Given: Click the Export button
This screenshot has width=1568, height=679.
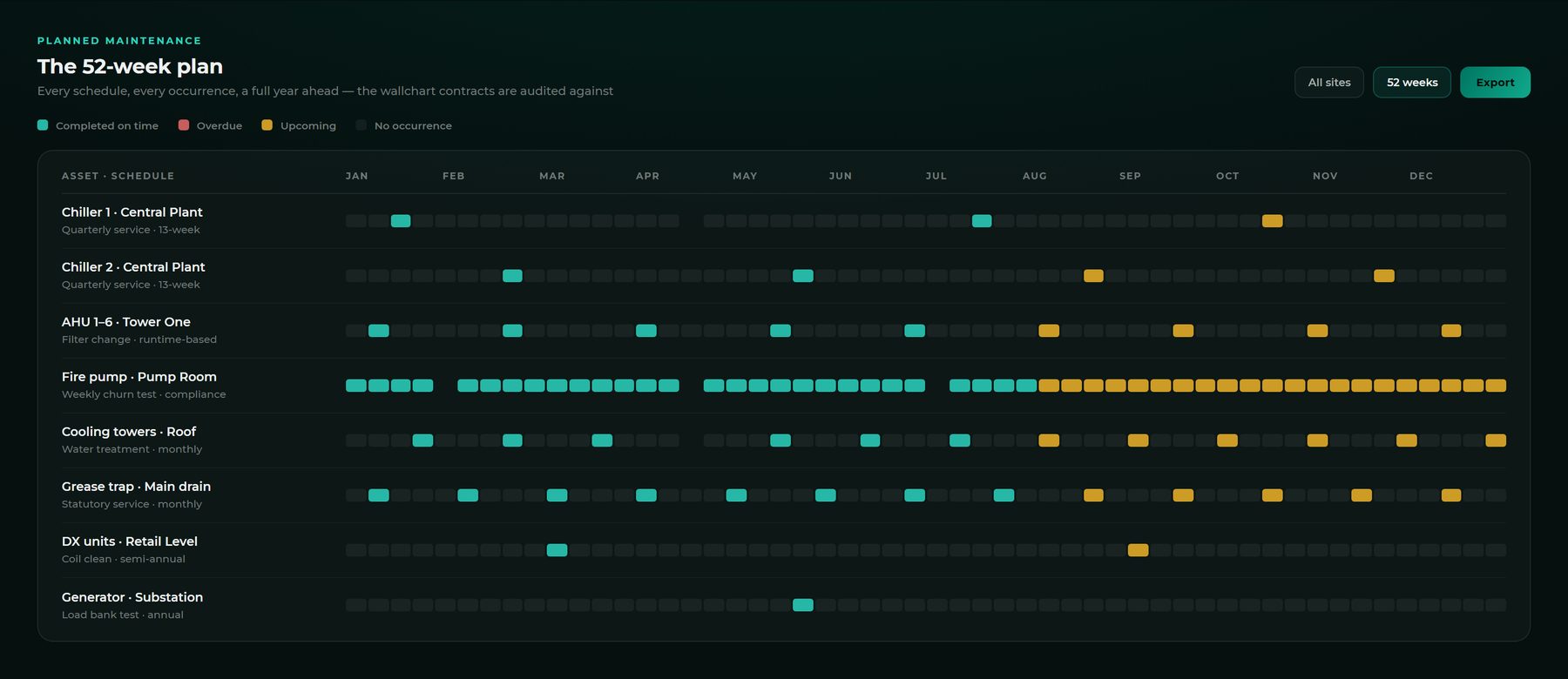Looking at the screenshot, I should click(x=1495, y=83).
